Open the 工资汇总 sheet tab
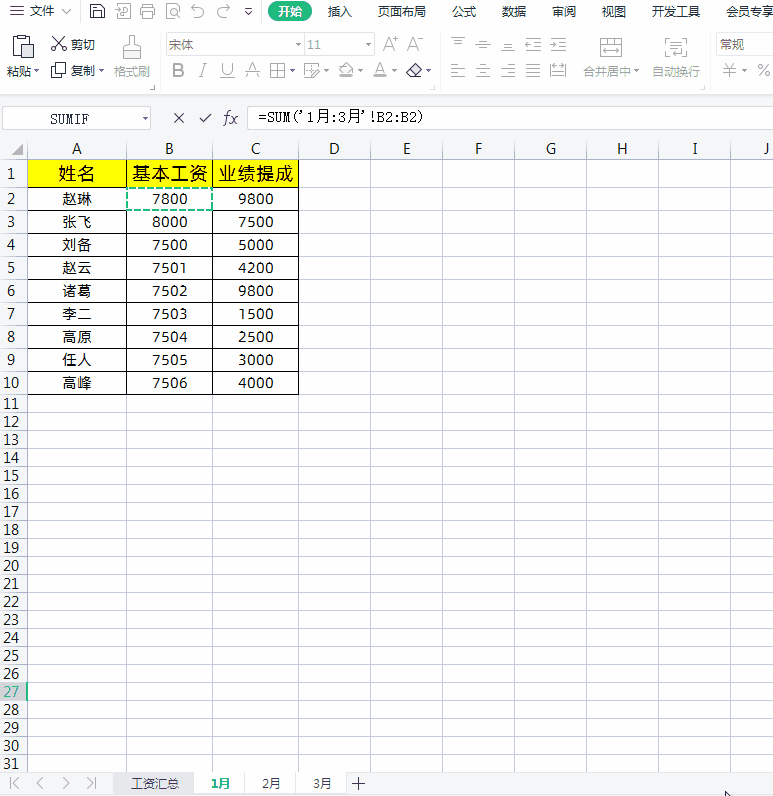This screenshot has width=773, height=796. click(x=155, y=783)
